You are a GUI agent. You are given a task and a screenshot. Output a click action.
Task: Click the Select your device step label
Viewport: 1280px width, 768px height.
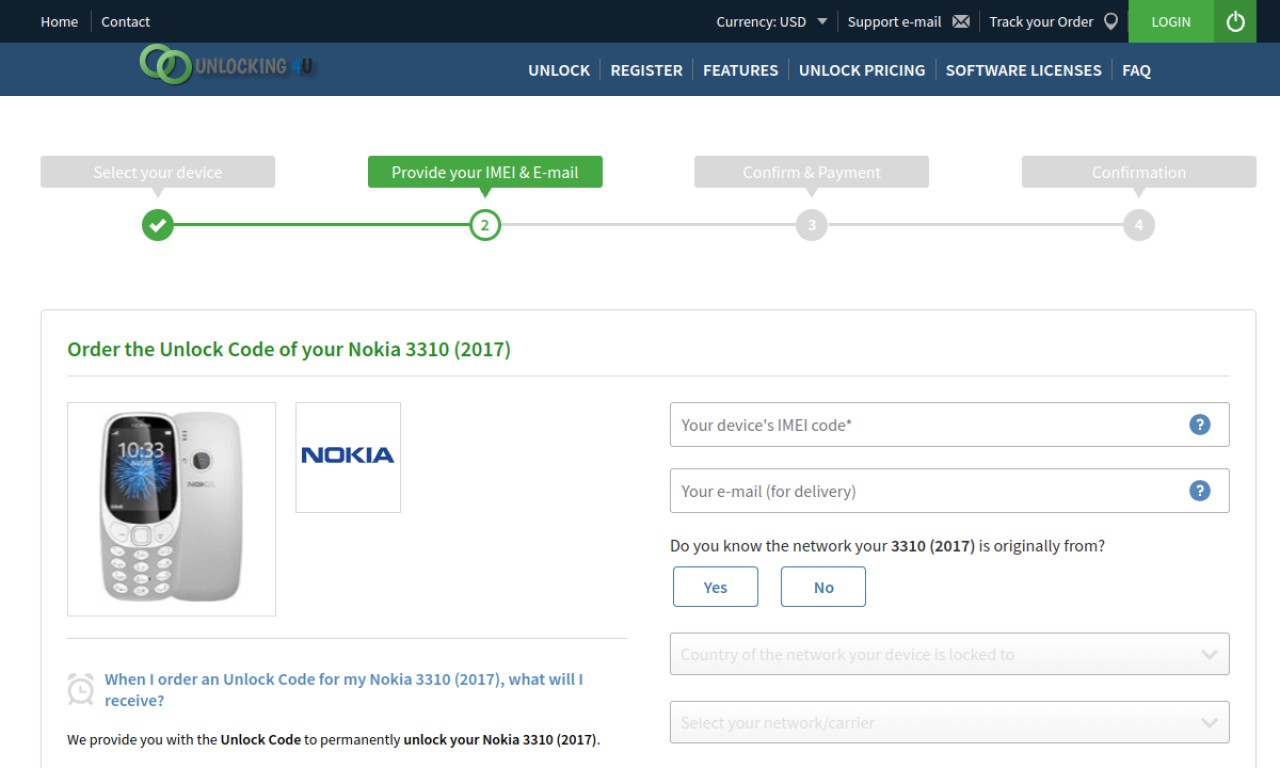(158, 172)
